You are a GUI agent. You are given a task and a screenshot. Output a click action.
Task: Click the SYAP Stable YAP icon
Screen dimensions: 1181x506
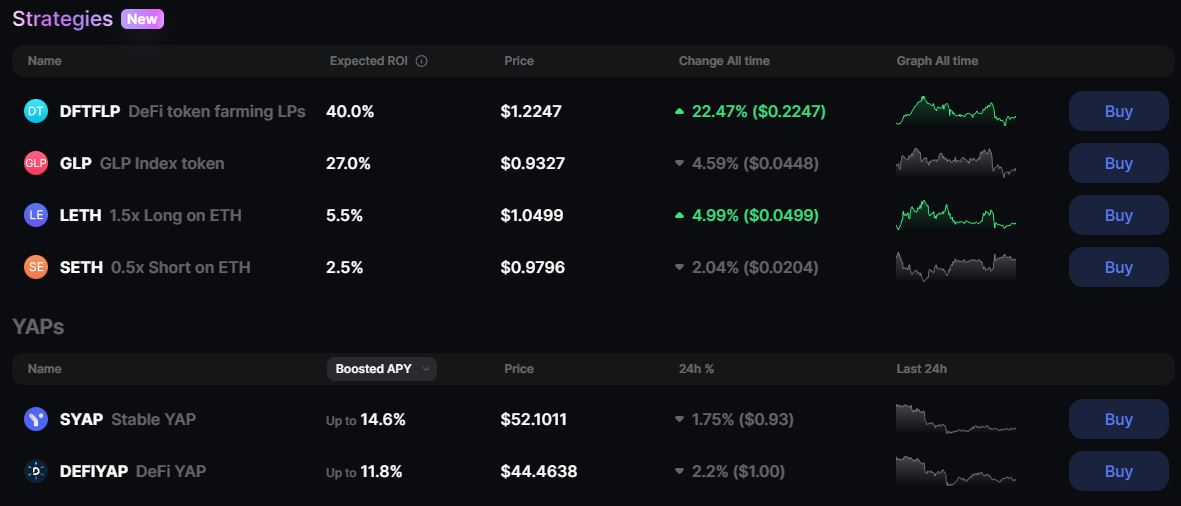pos(36,419)
